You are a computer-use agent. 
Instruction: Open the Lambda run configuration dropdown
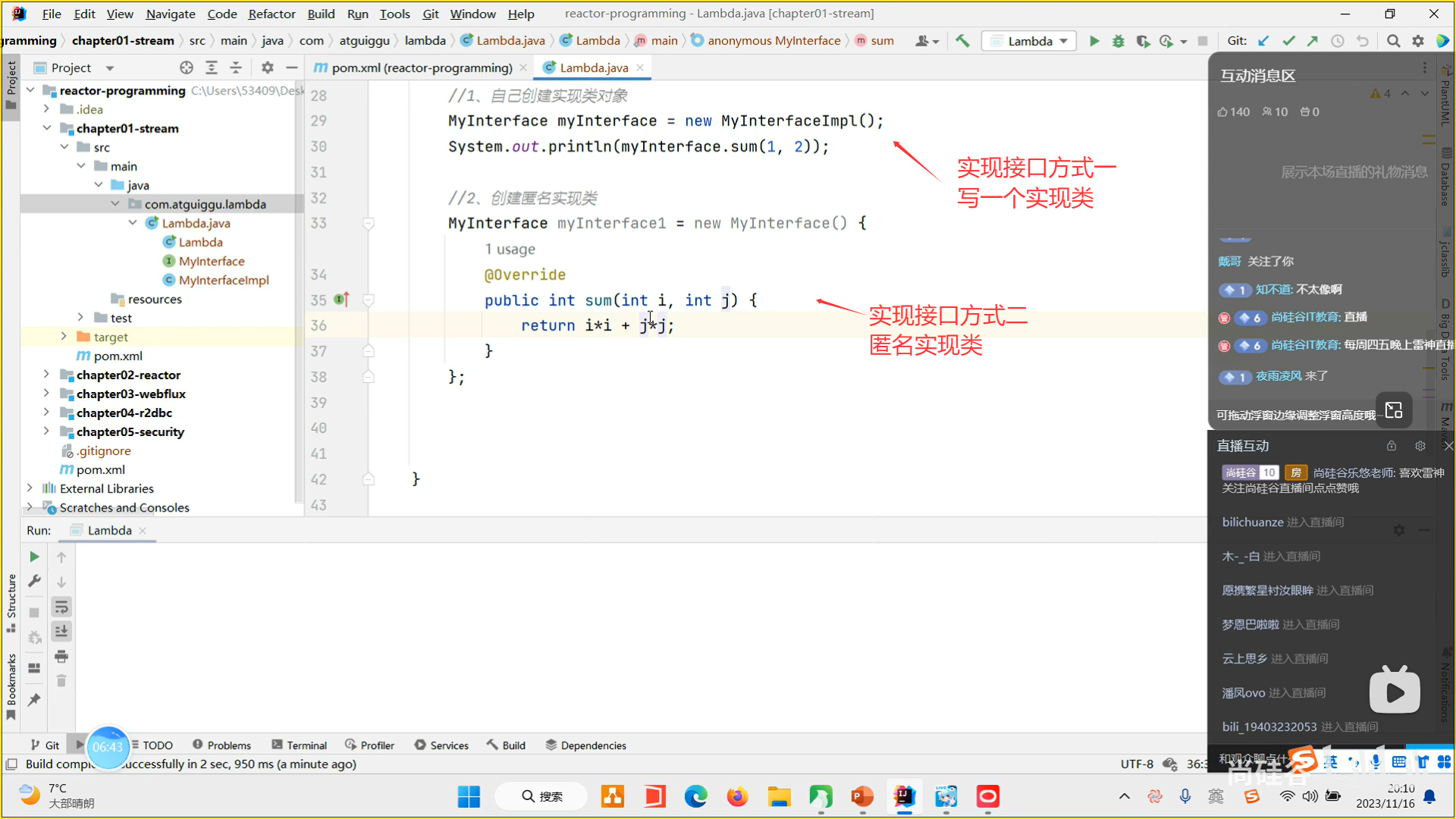pos(1030,41)
